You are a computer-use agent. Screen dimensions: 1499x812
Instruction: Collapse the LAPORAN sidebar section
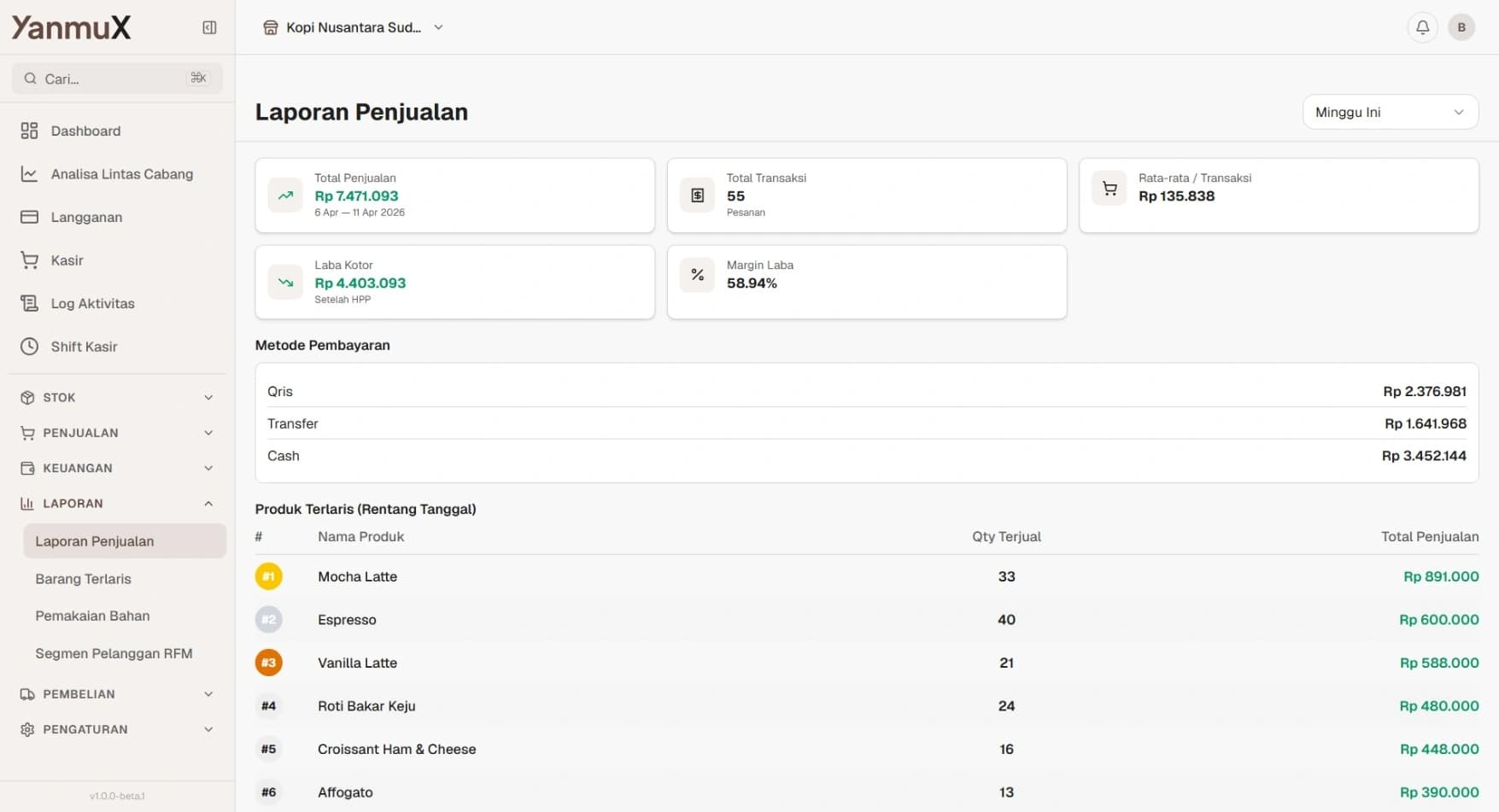(x=117, y=504)
